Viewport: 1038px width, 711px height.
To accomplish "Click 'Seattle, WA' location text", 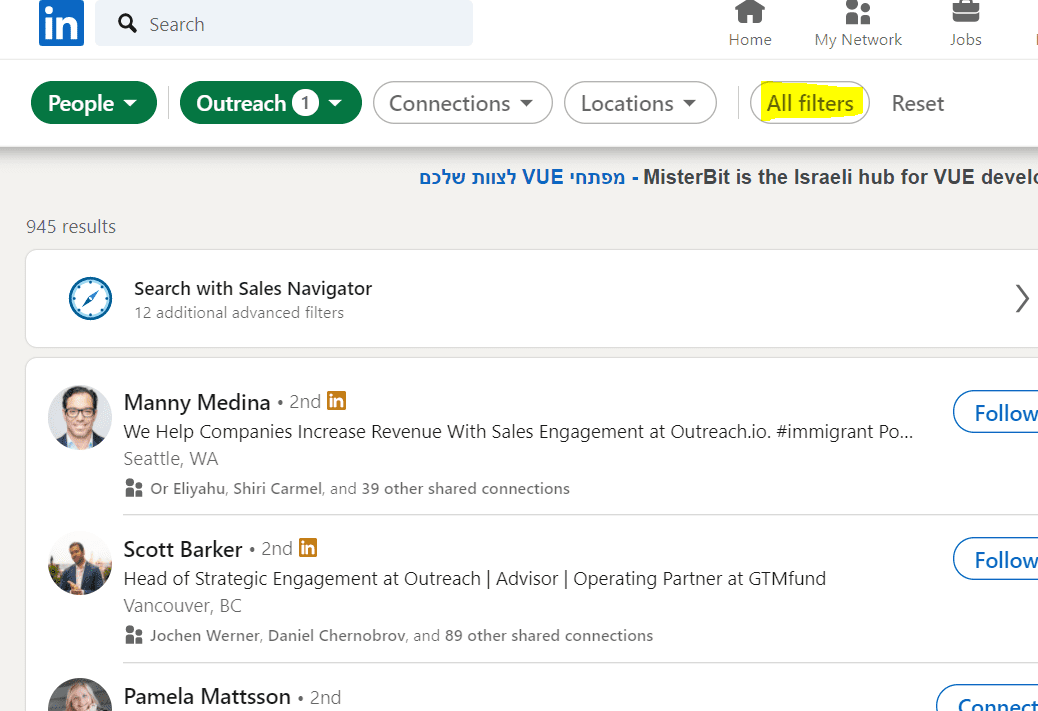I will [171, 459].
